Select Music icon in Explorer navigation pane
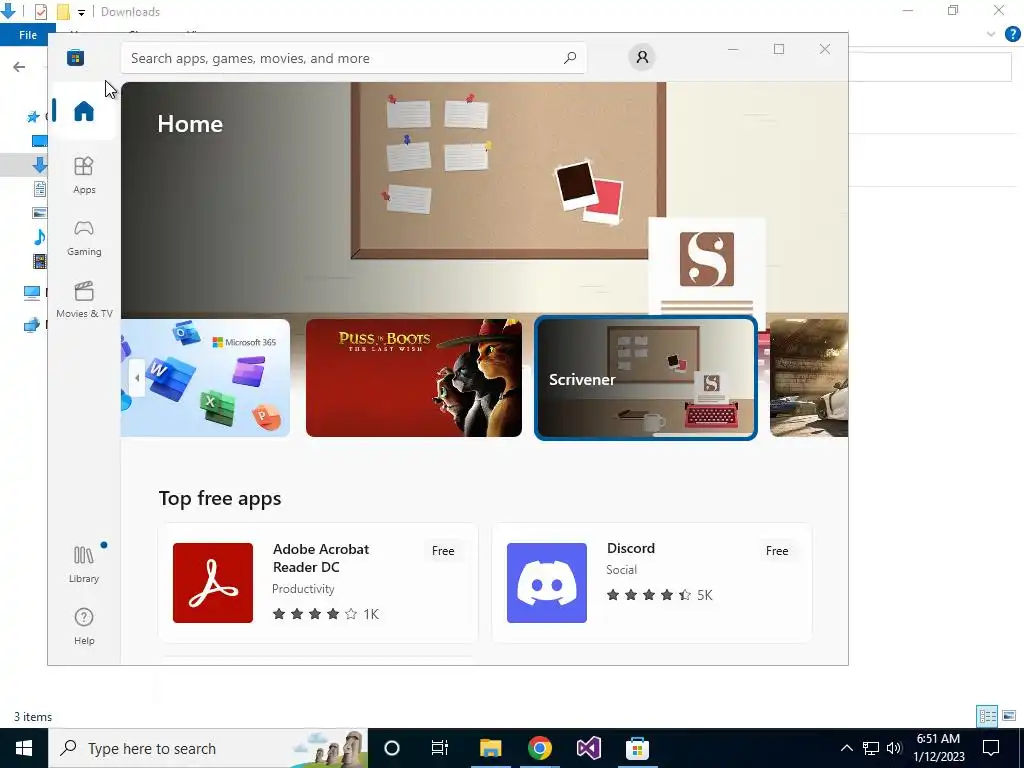Viewport: 1024px width, 768px height. tap(40, 236)
